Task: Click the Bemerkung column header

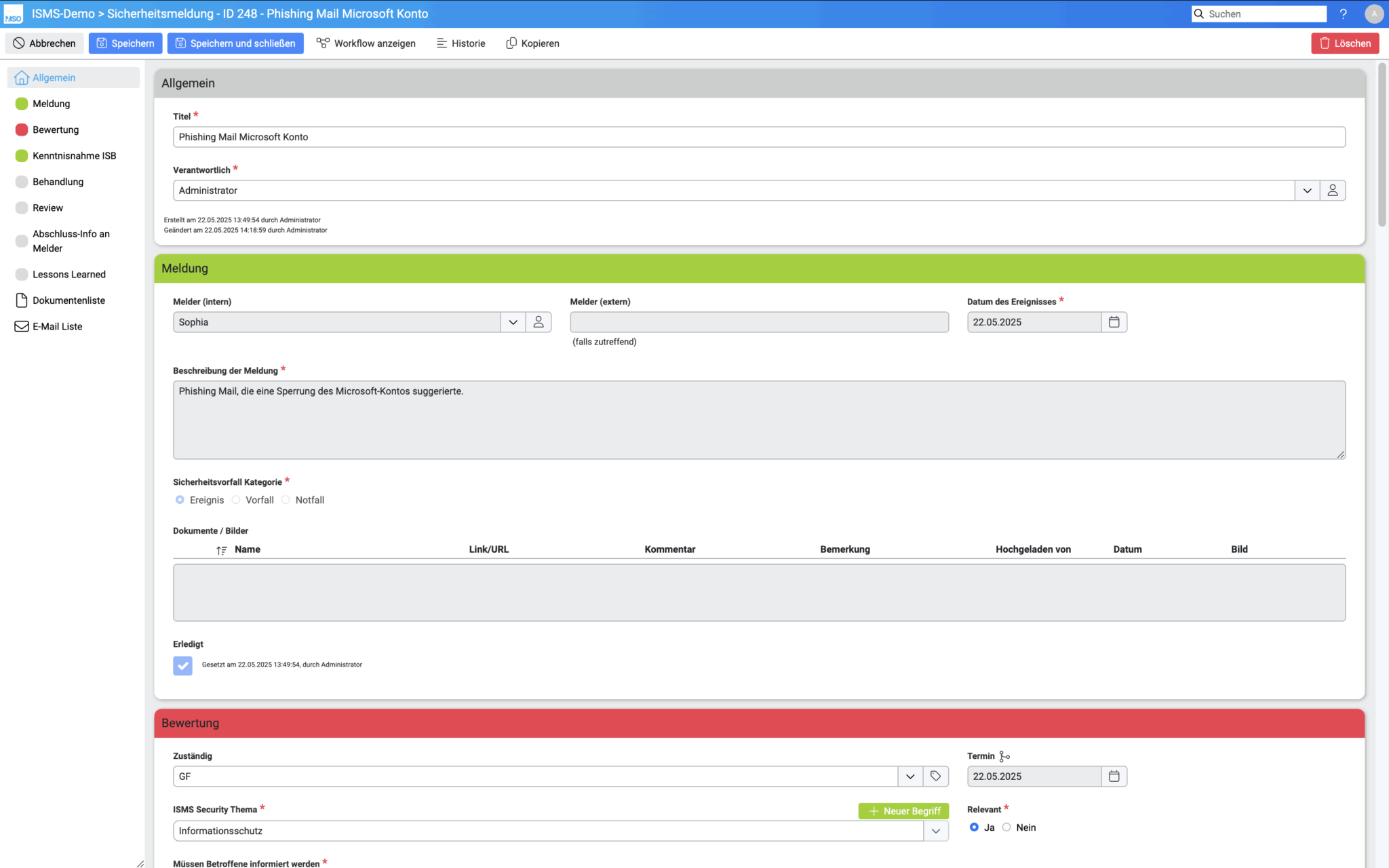Action: 845,549
